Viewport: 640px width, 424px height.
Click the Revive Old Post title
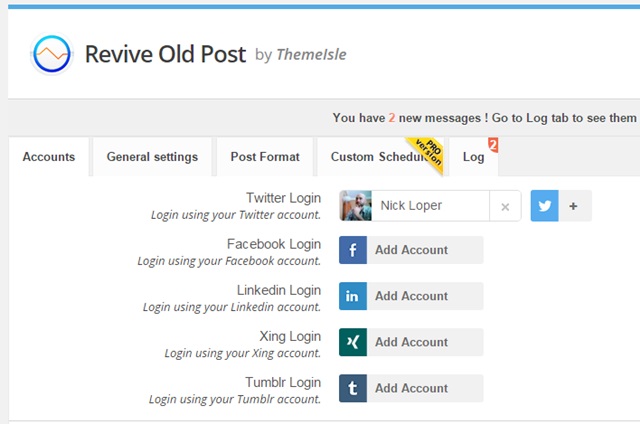coord(165,54)
